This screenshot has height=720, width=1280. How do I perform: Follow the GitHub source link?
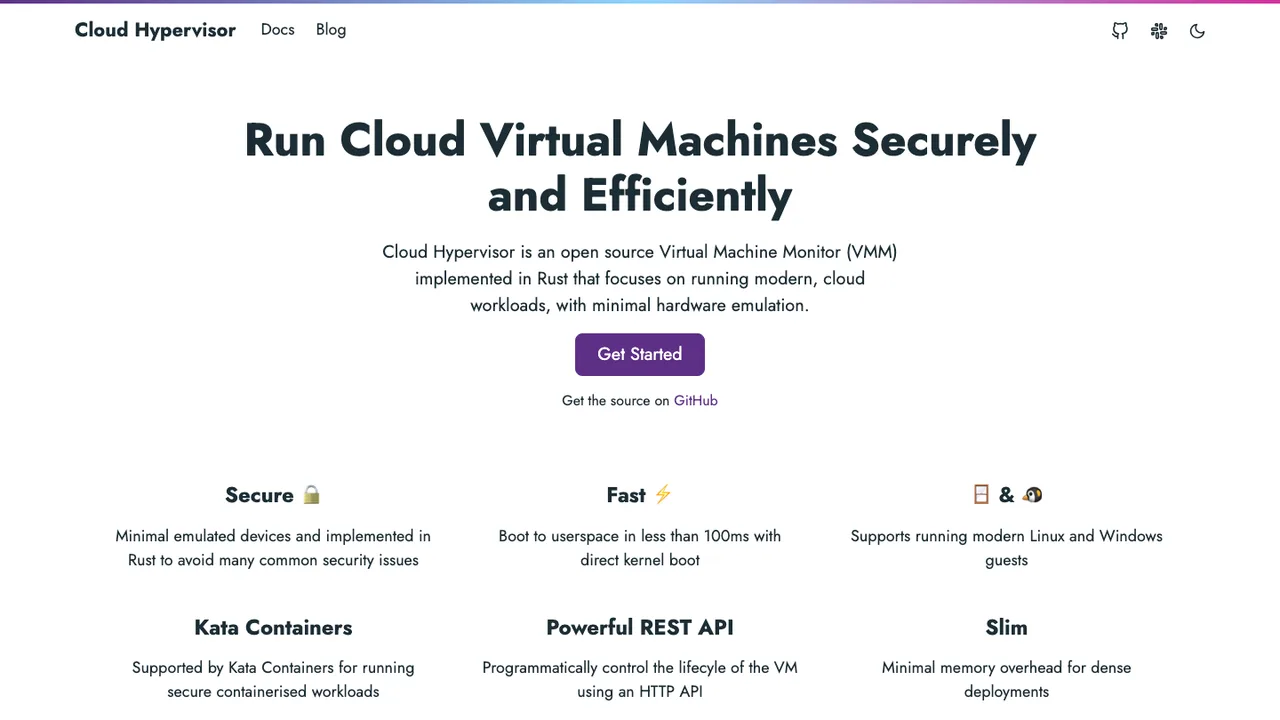pos(696,401)
